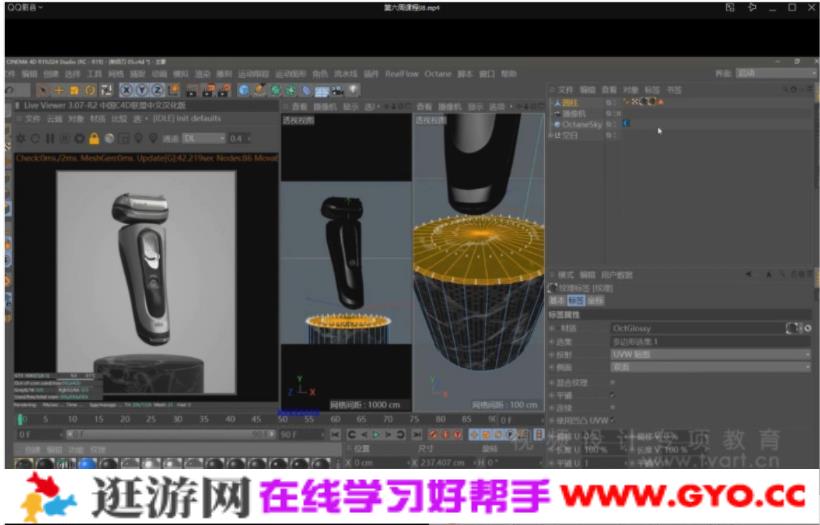The height and width of the screenshot is (525, 820).
Task: Open the Octane menu in menu bar
Action: point(438,74)
